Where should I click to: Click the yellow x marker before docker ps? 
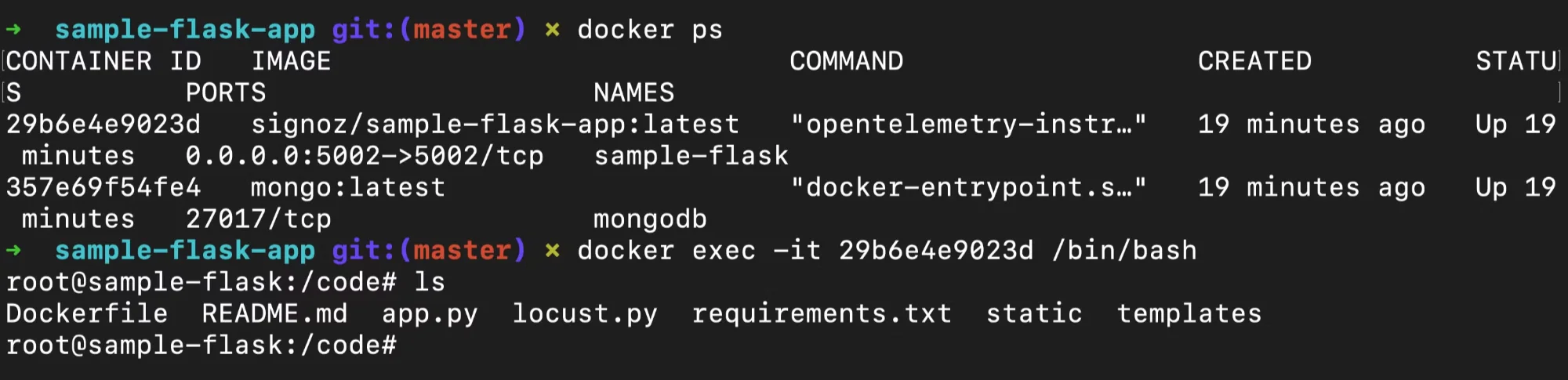pyautogui.click(x=552, y=30)
